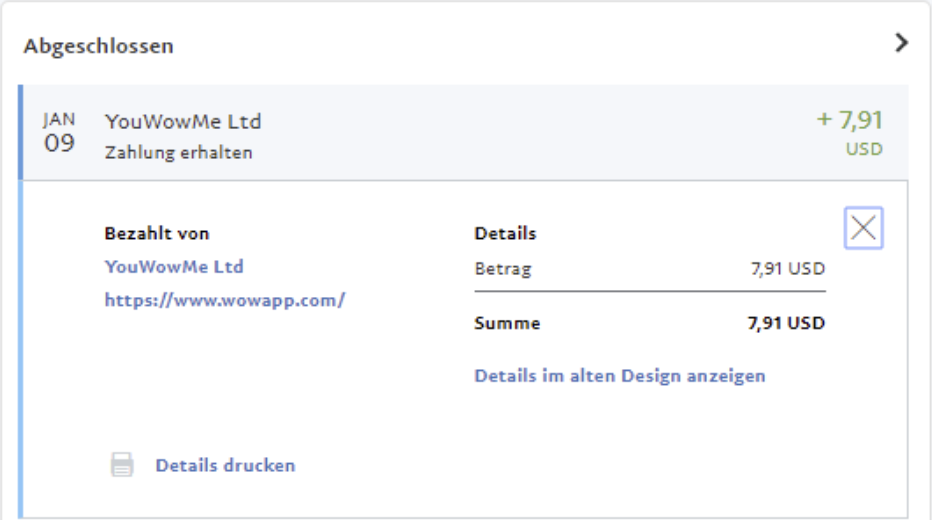Image resolution: width=932 pixels, height=520 pixels.
Task: Select the Abgeschlossen heading
Action: [99, 46]
